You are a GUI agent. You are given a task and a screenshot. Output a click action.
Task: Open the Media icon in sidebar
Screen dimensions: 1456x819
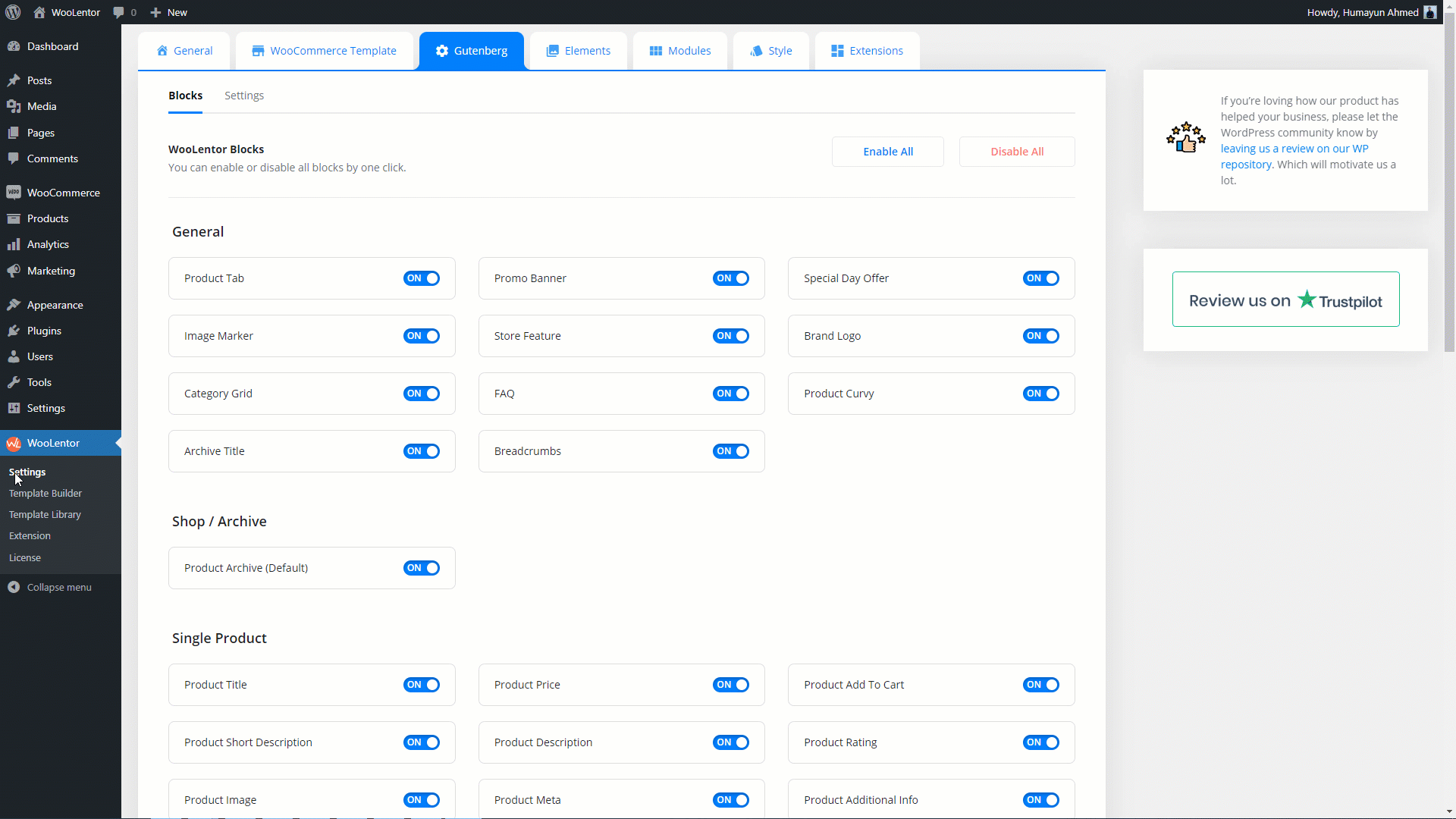(x=14, y=106)
